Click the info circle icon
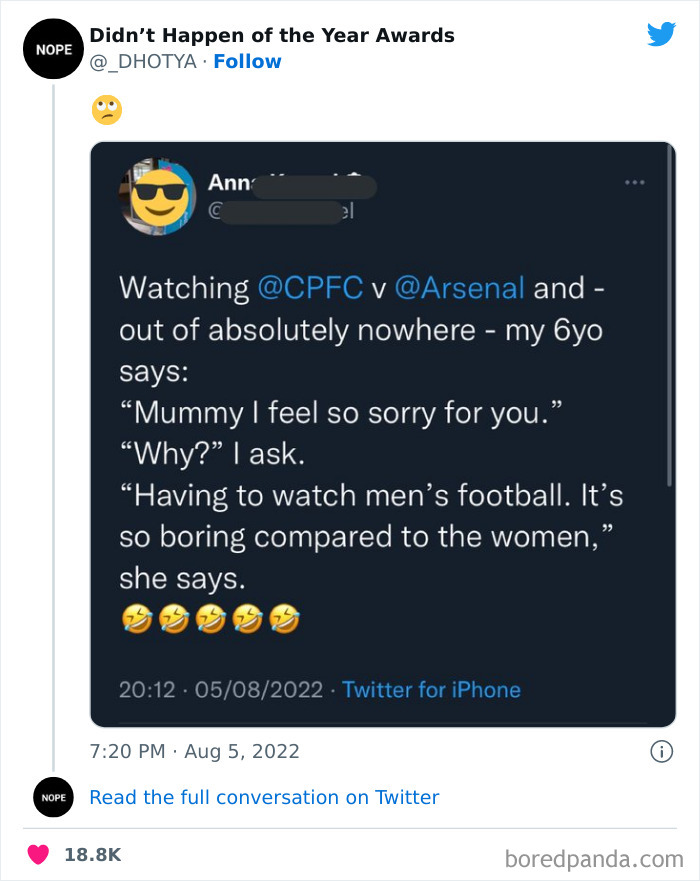 click(x=660, y=751)
